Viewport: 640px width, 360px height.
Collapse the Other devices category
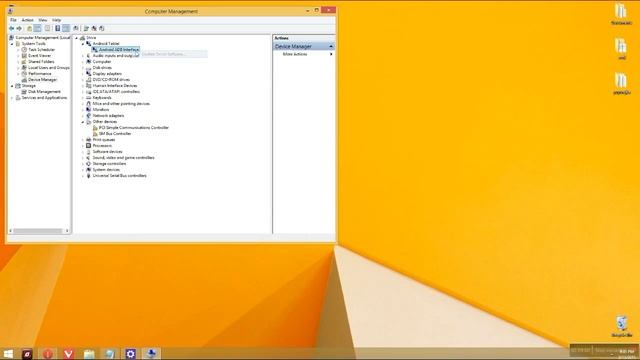pos(83,122)
